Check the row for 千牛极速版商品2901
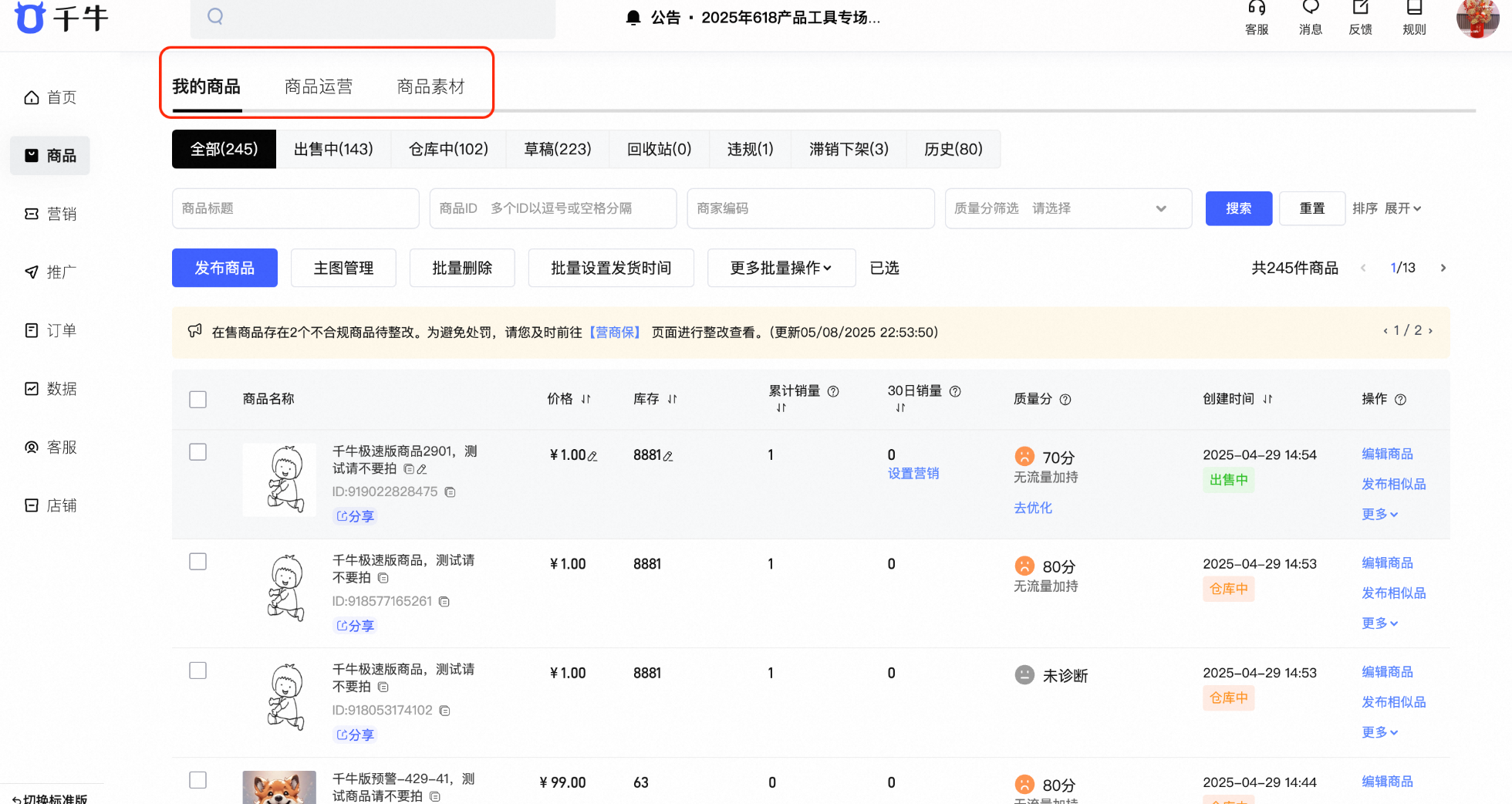 tap(198, 452)
